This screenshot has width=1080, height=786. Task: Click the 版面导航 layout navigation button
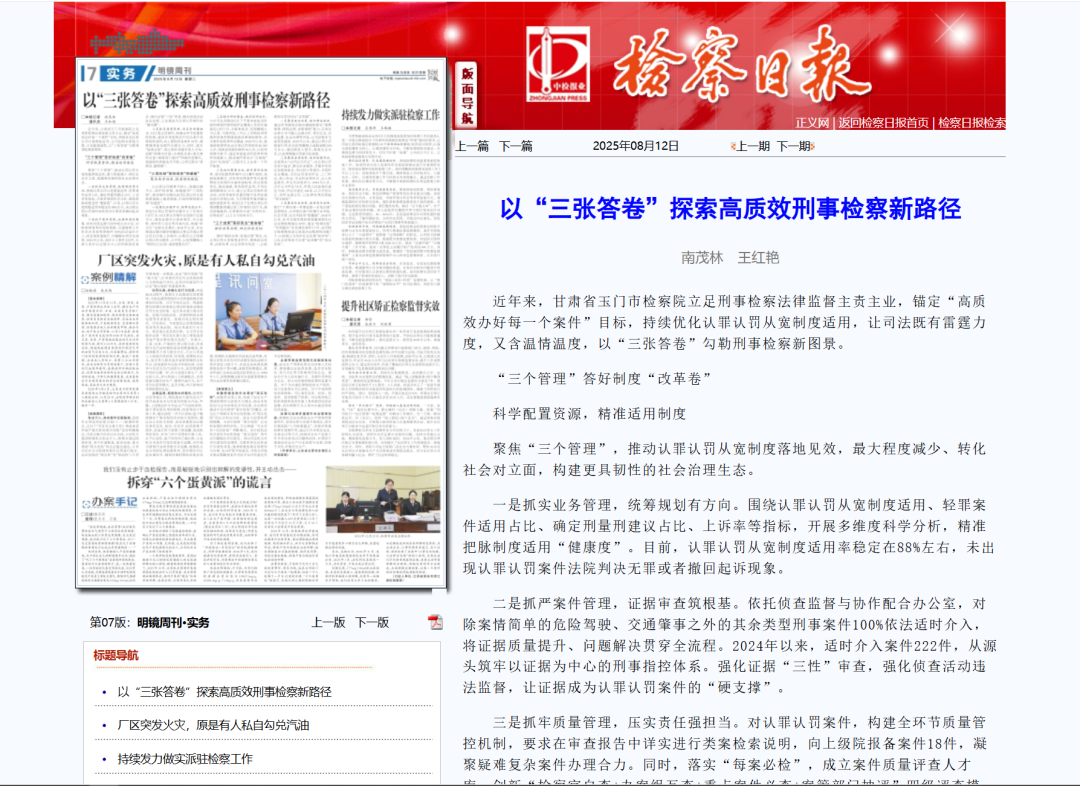467,96
